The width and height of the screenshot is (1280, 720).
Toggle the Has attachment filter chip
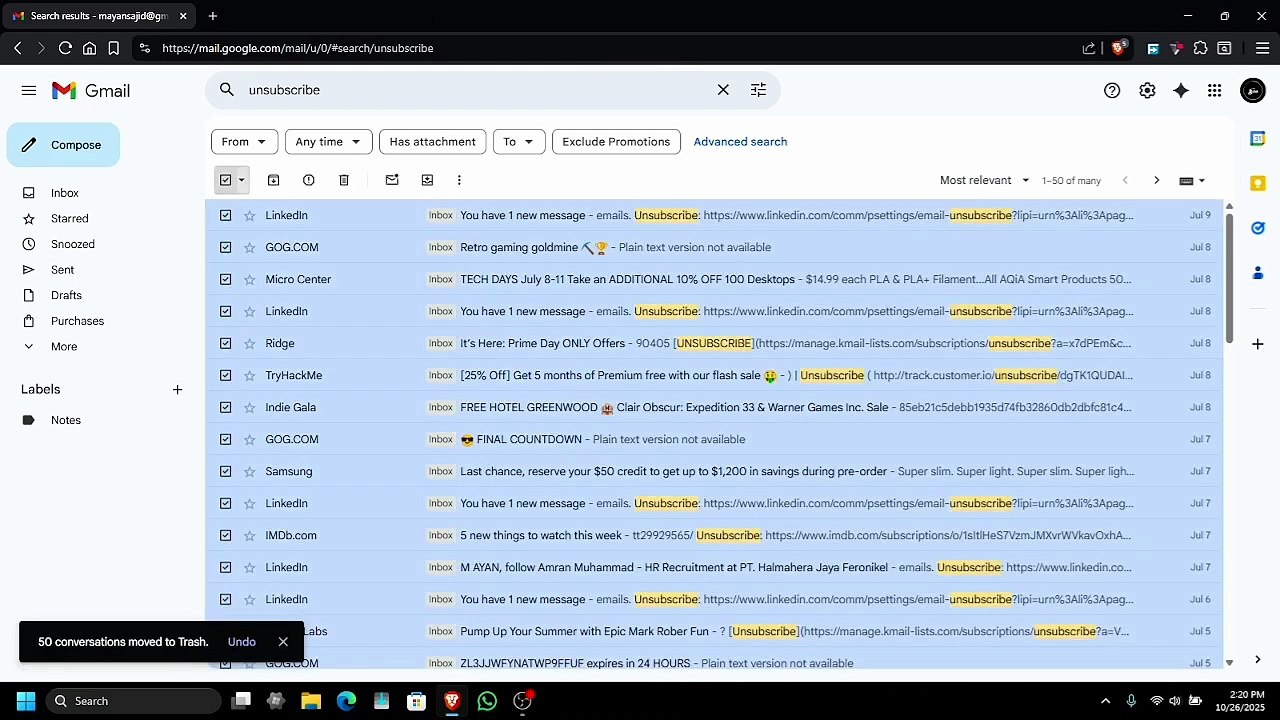point(433,142)
